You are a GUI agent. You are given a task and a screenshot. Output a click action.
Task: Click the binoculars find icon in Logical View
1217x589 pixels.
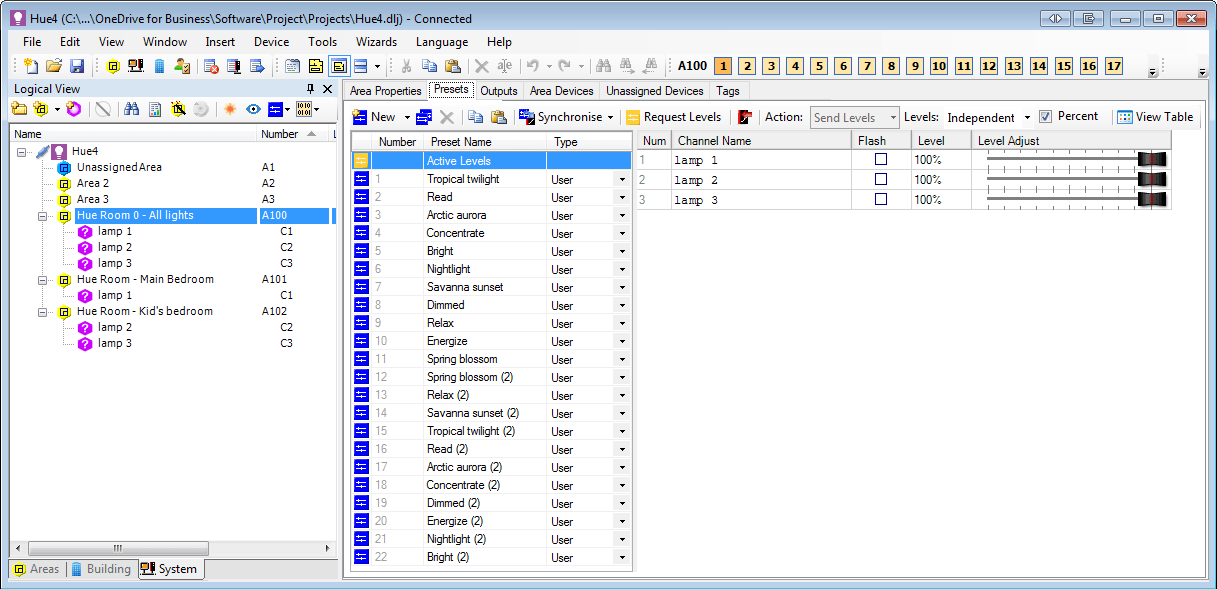click(x=132, y=109)
